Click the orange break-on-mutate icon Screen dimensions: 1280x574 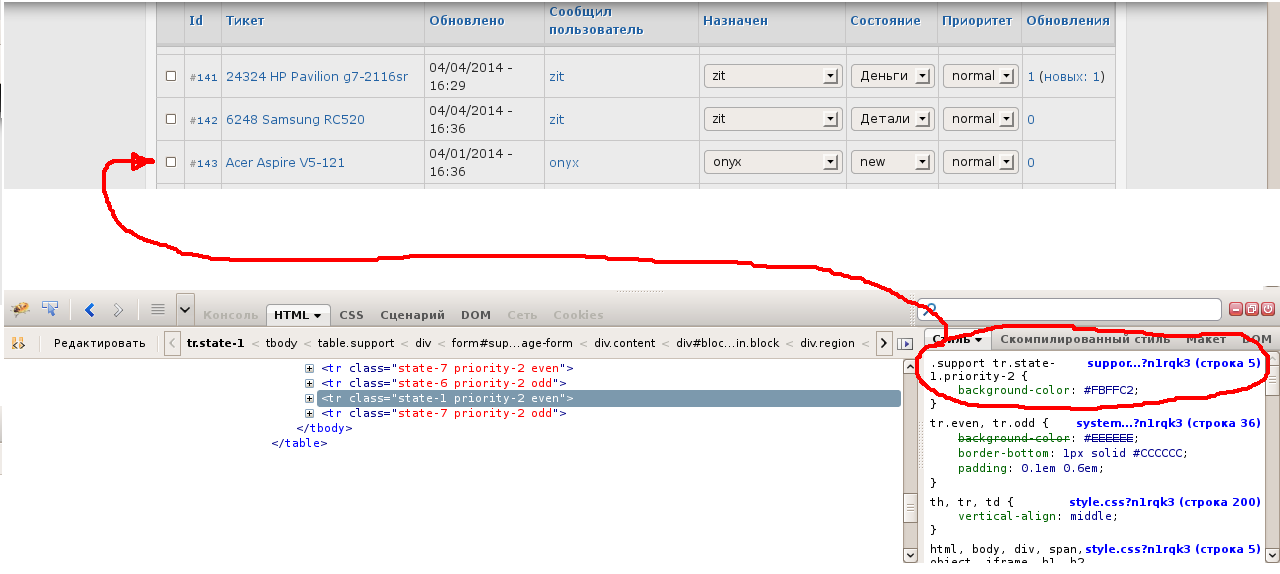[x=18, y=343]
